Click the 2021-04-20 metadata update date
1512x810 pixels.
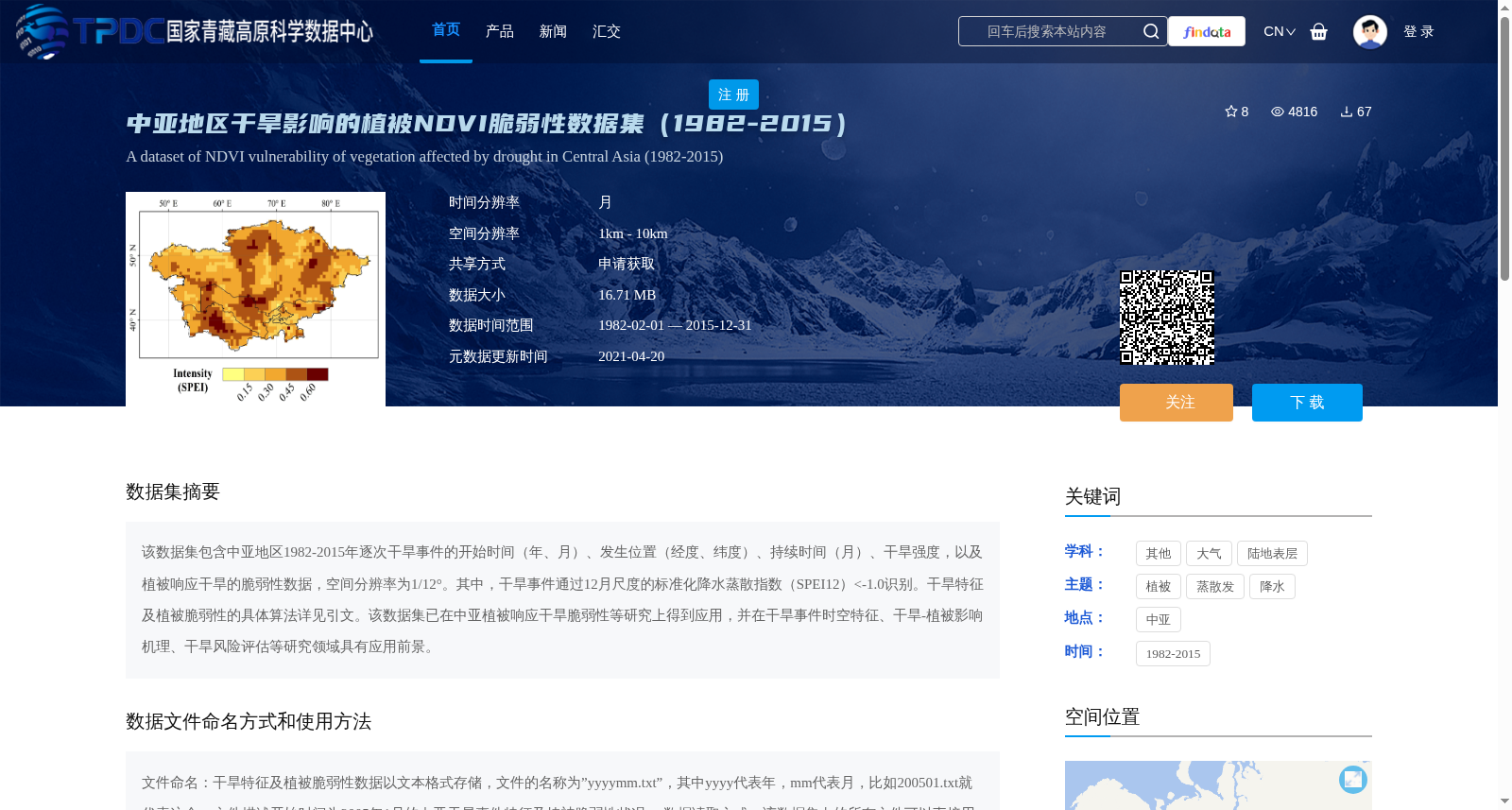(x=631, y=356)
